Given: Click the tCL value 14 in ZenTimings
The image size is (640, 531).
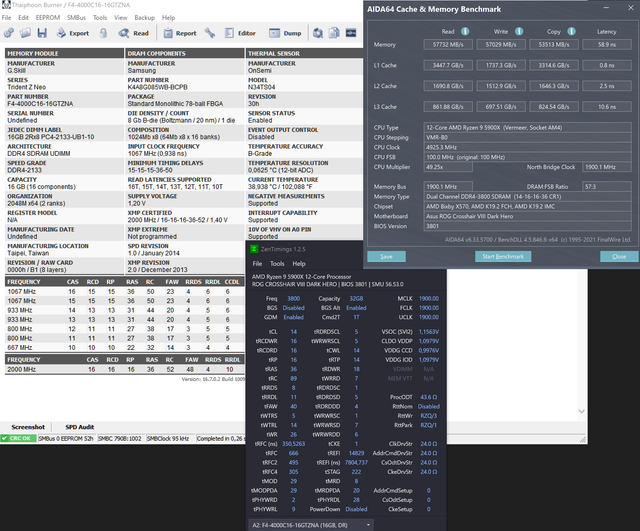Looking at the screenshot, I should click(293, 331).
